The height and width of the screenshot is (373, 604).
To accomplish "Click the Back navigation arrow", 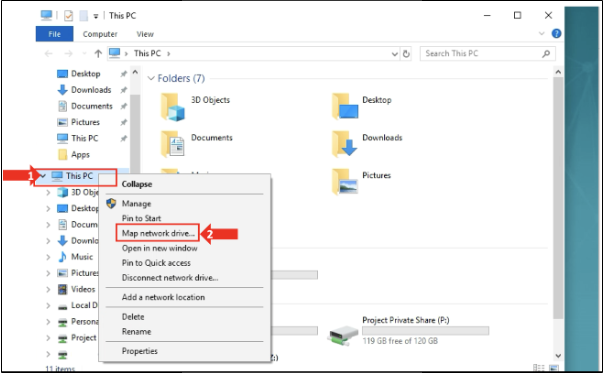I will (x=49, y=54).
